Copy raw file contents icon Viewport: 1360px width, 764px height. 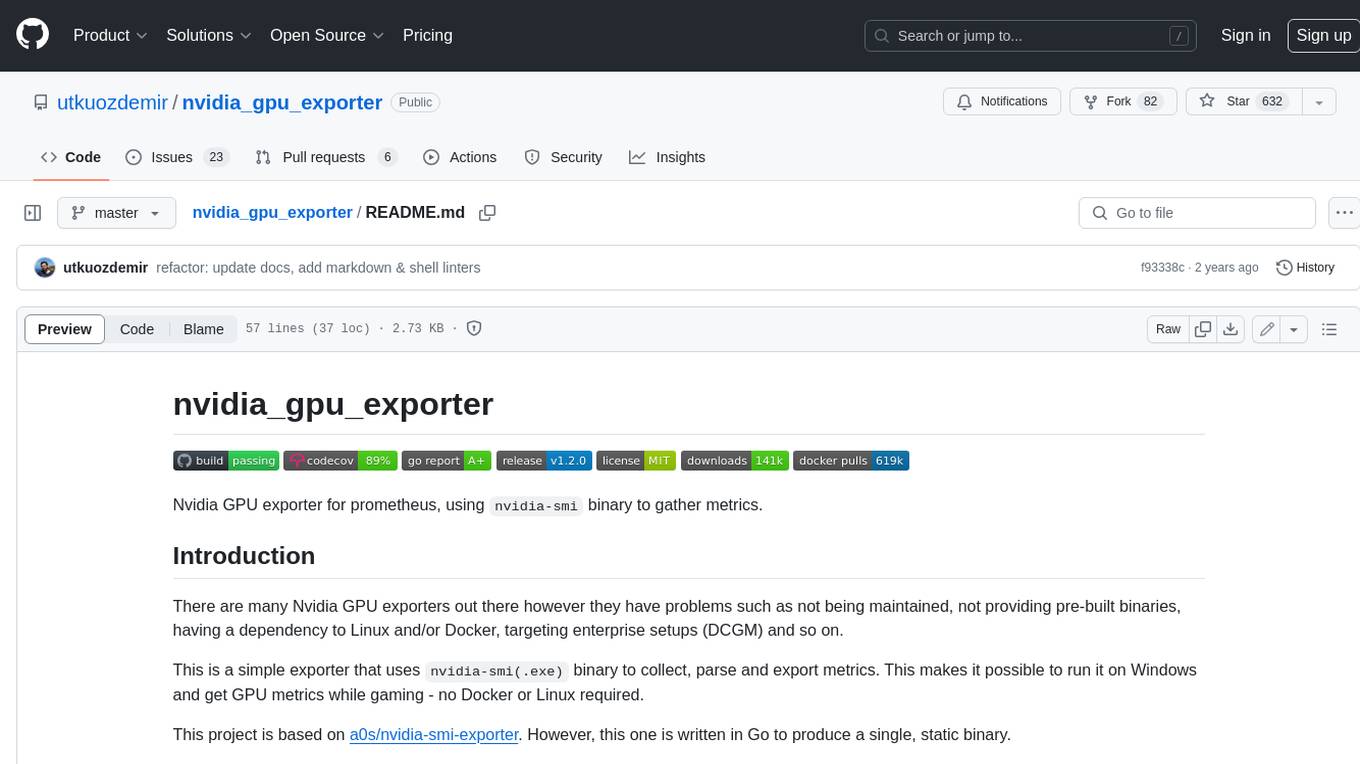[1203, 329]
